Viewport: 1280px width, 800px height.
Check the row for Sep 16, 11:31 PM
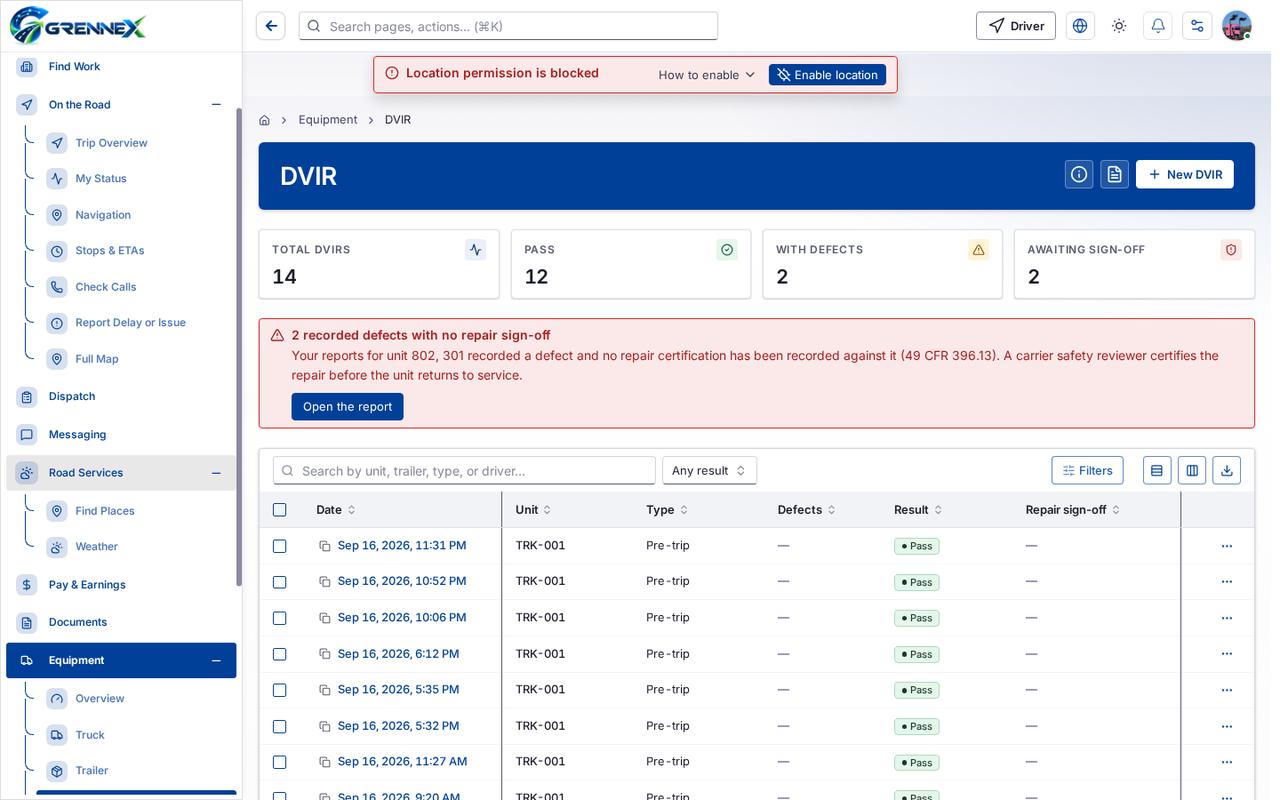(x=280, y=546)
